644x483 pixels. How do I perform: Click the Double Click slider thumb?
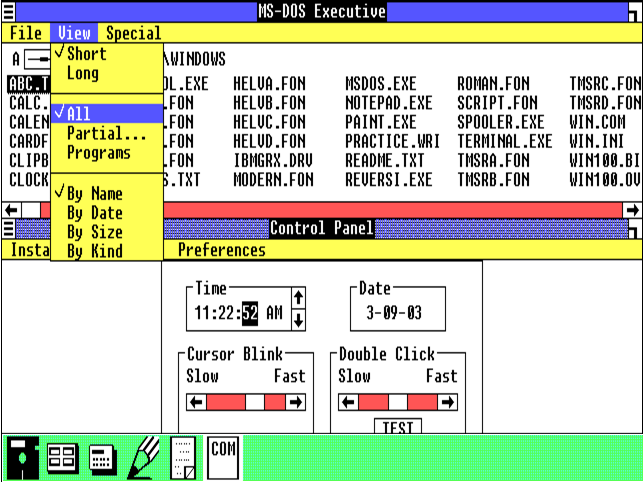[x=398, y=402]
